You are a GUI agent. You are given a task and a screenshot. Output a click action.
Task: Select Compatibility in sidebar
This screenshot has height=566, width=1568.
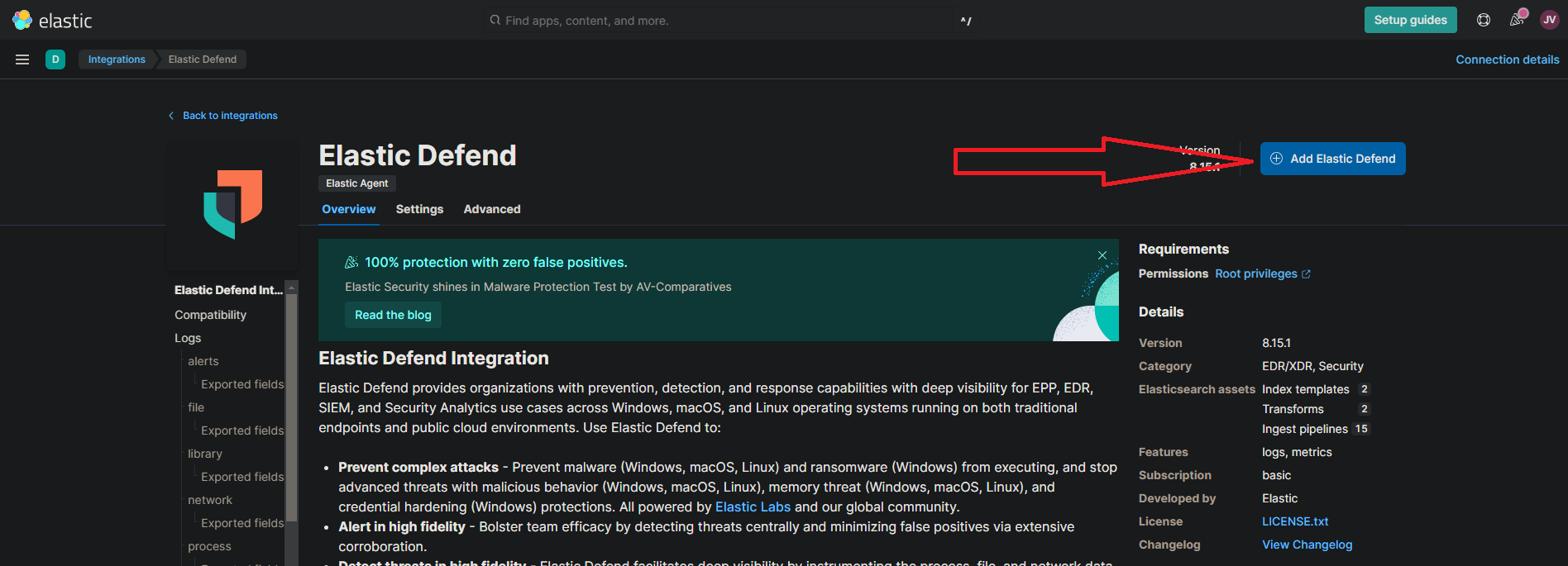point(210,315)
